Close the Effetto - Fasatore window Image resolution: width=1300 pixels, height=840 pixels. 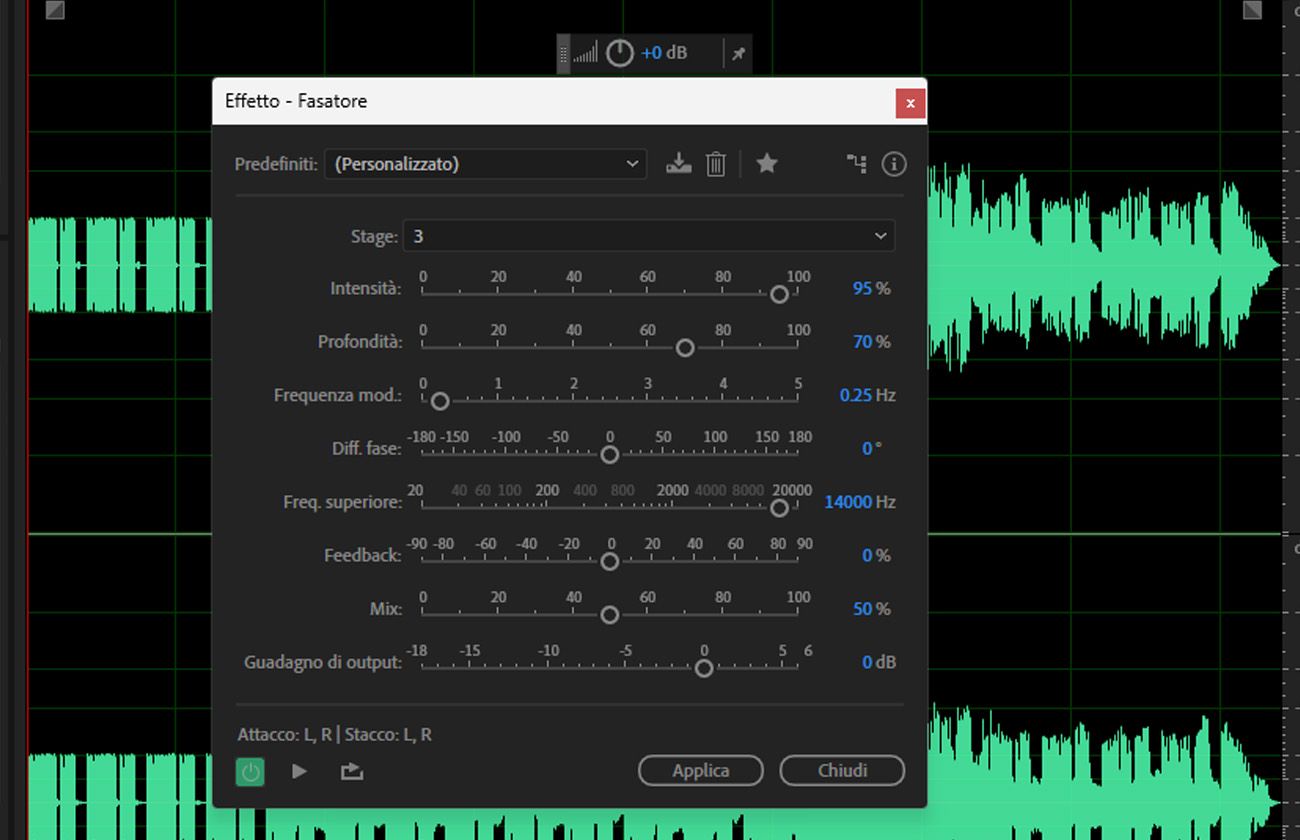(x=910, y=103)
